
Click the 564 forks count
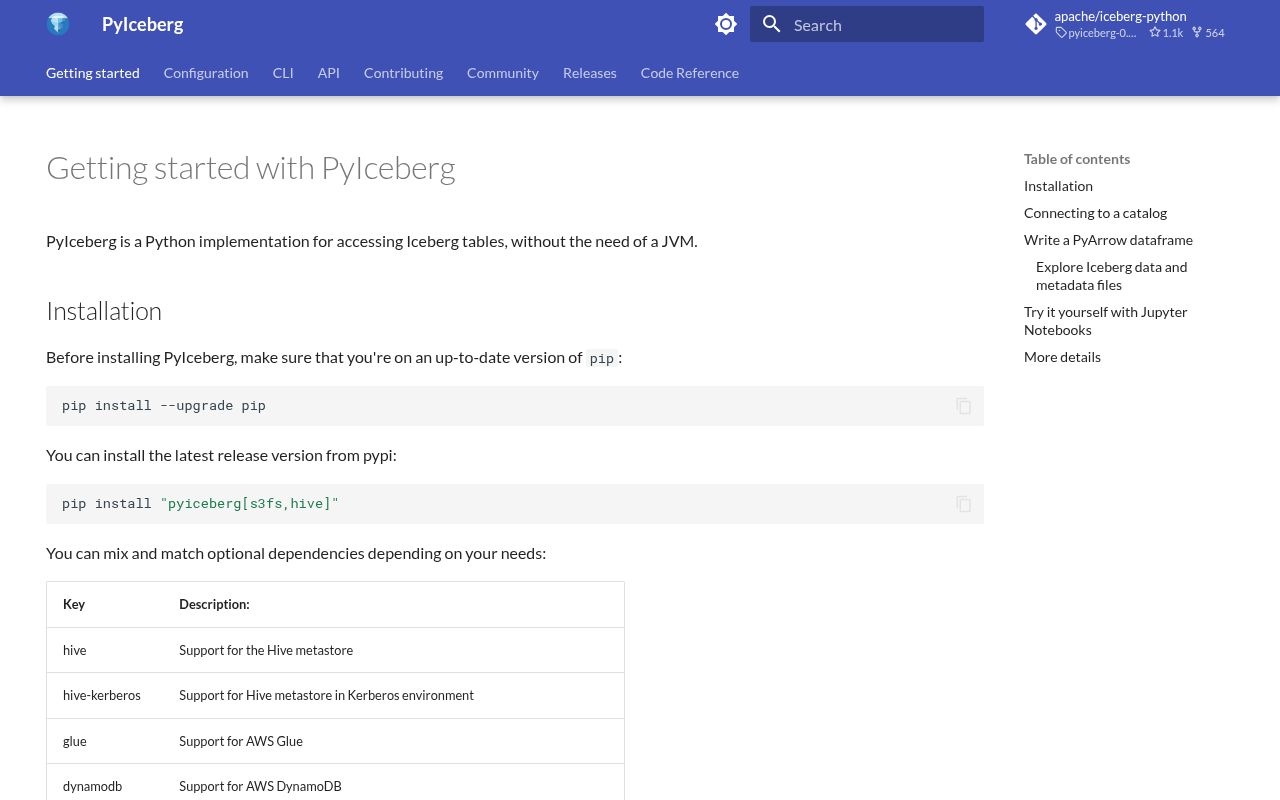(x=1215, y=33)
